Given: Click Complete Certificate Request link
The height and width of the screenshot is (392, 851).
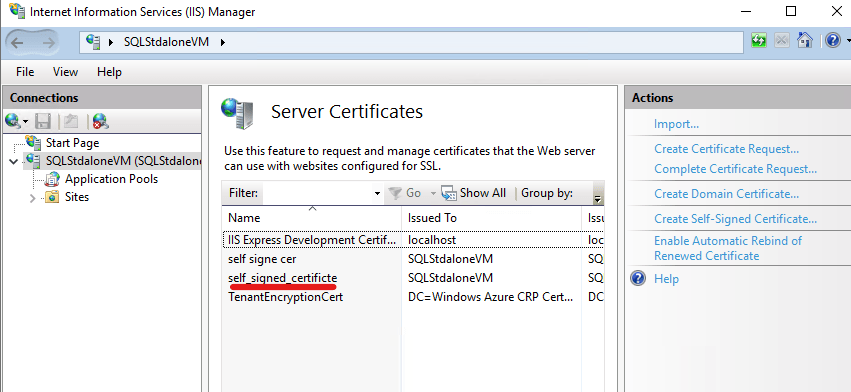Looking at the screenshot, I should tap(735, 169).
